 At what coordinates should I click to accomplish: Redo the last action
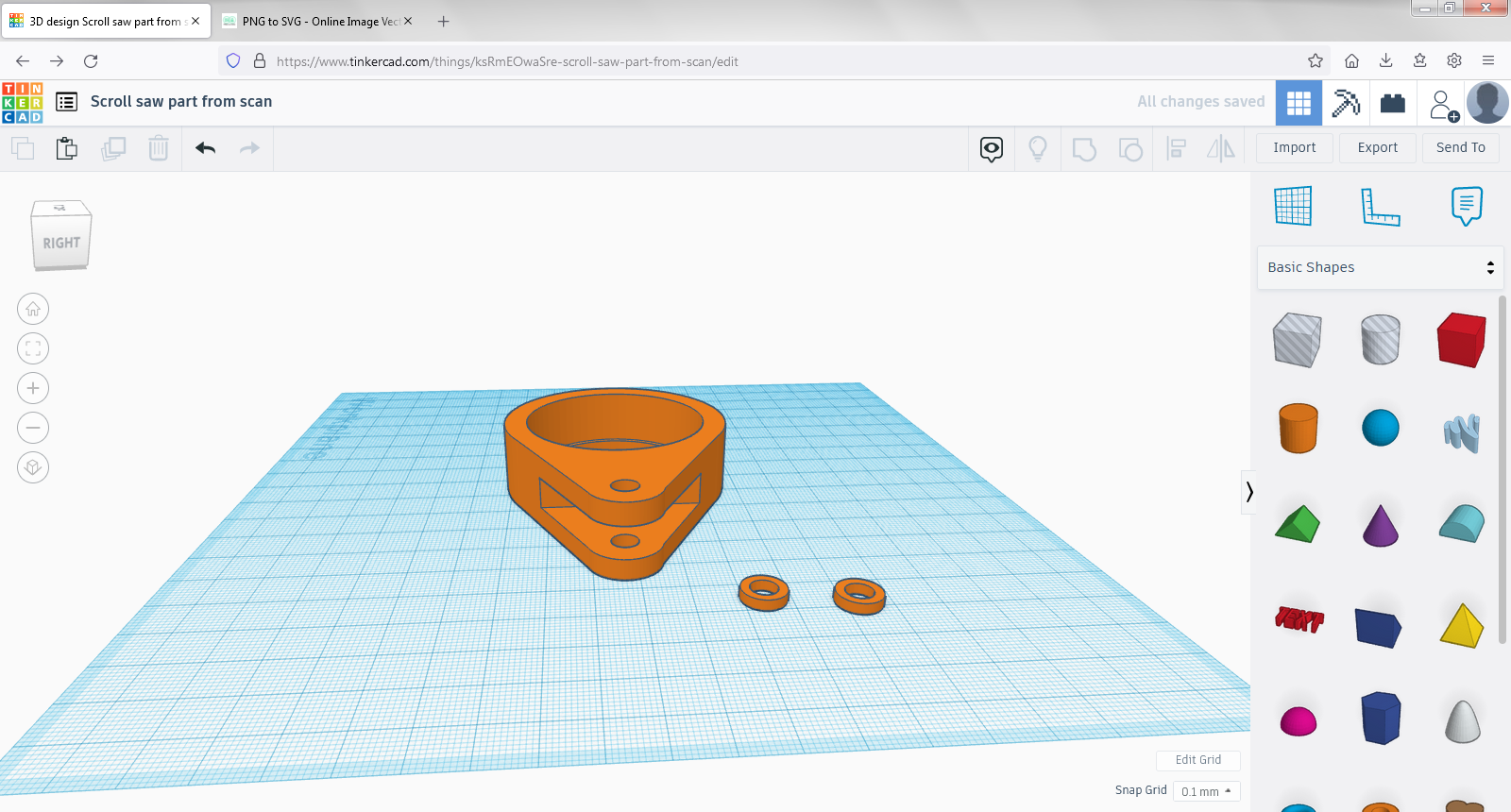click(x=249, y=148)
